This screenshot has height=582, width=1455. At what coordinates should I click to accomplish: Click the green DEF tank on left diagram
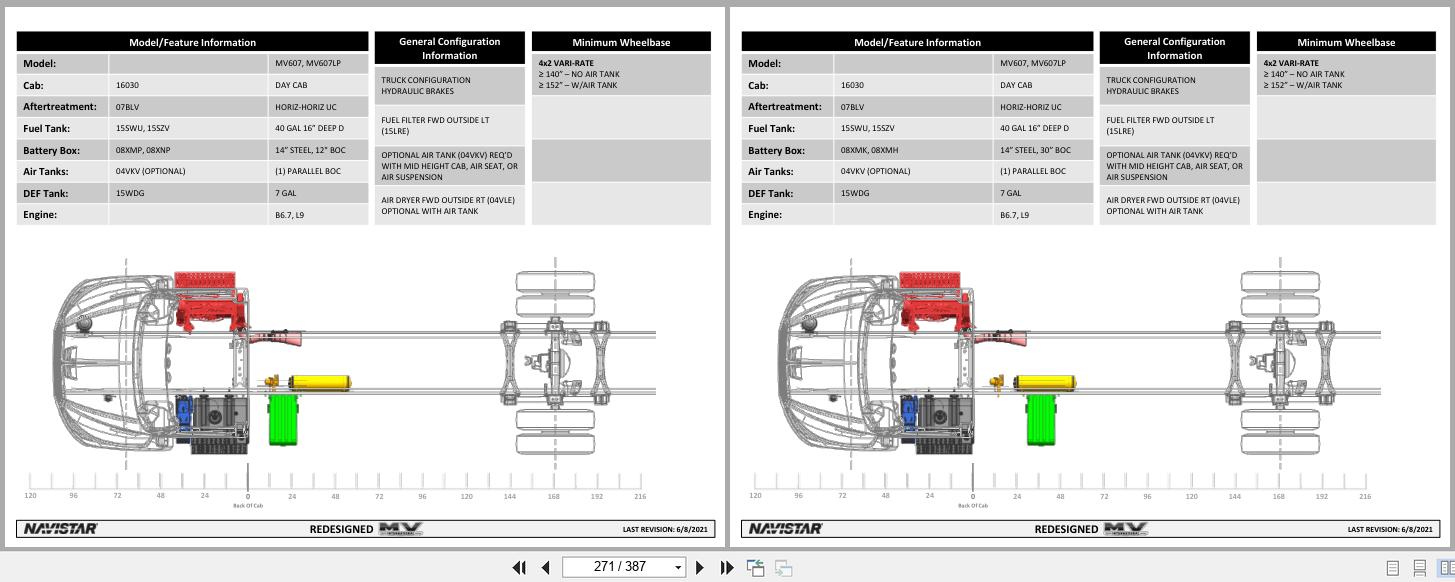[x=285, y=420]
